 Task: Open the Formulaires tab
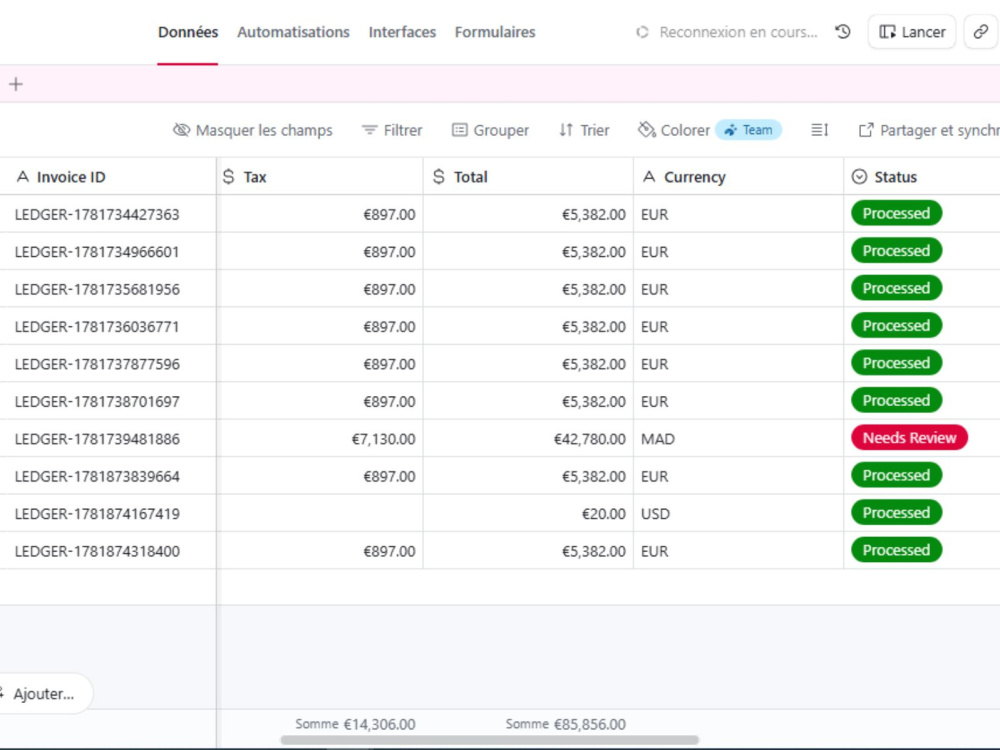(x=495, y=32)
